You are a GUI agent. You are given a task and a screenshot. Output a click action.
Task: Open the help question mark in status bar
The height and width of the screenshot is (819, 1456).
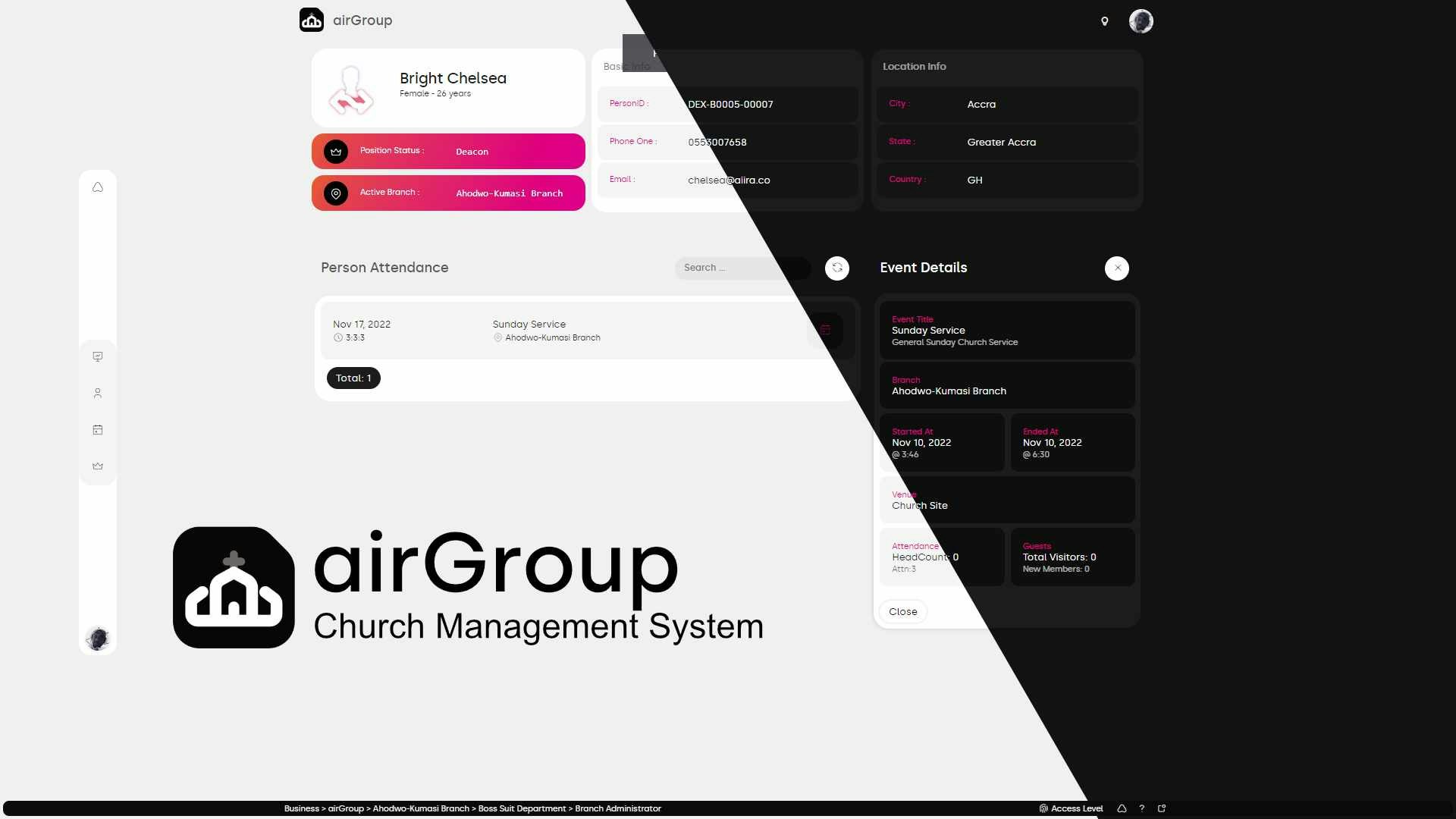click(1141, 808)
